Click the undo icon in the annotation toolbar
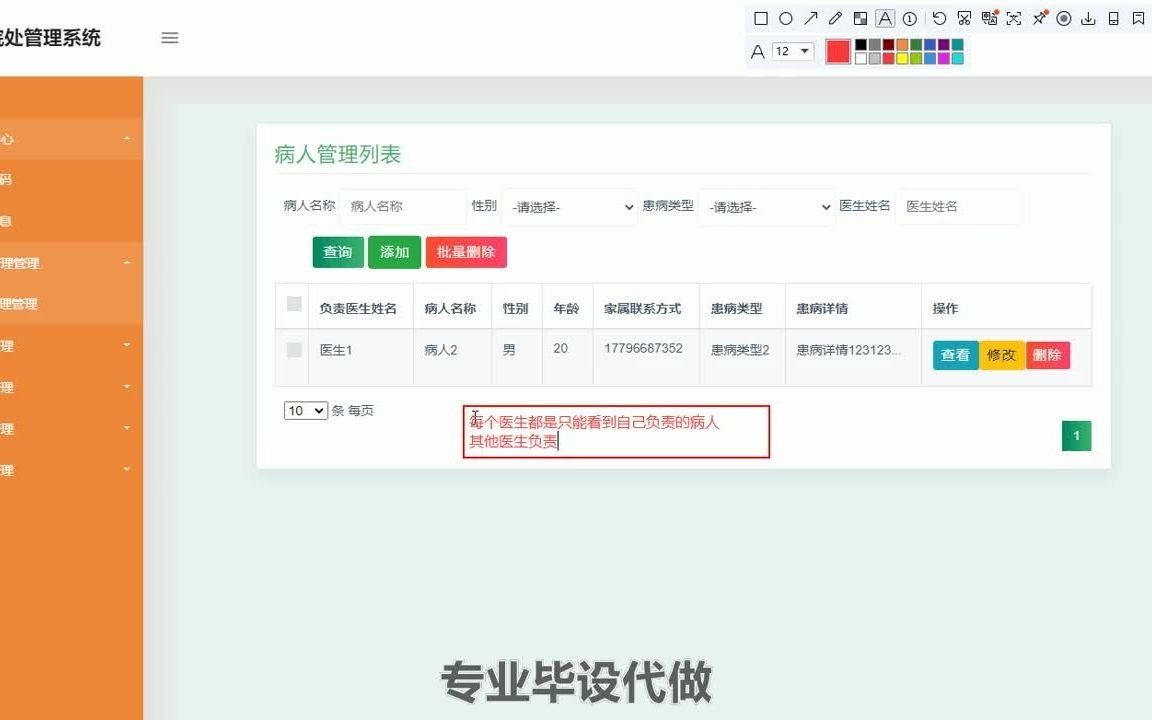Viewport: 1152px width, 720px height. coord(940,18)
